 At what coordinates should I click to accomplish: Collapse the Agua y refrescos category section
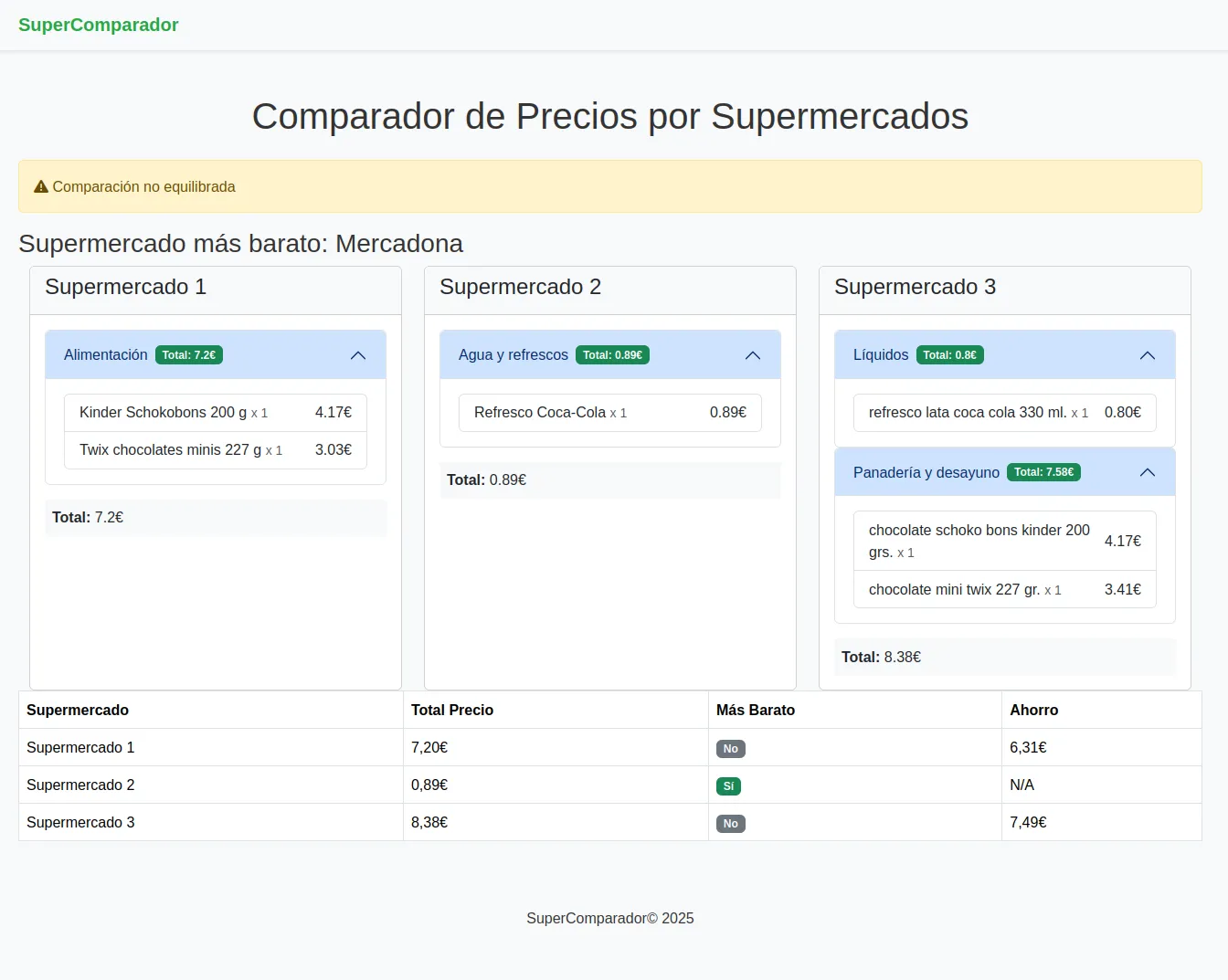pyautogui.click(x=753, y=354)
